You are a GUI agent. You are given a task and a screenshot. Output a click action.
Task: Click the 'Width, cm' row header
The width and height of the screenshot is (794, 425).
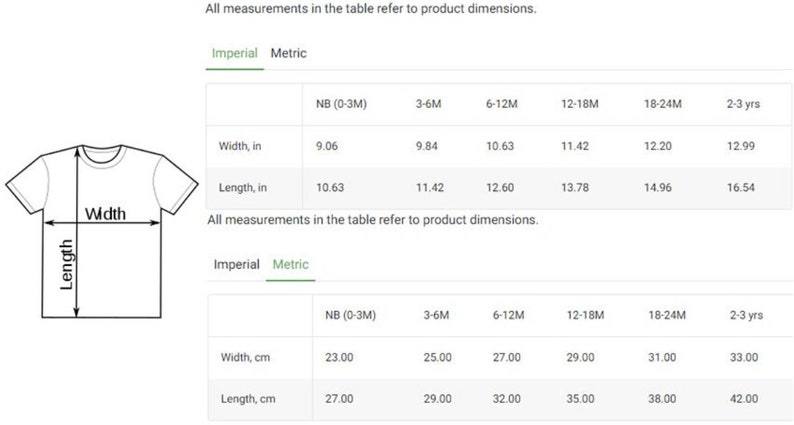pos(246,358)
